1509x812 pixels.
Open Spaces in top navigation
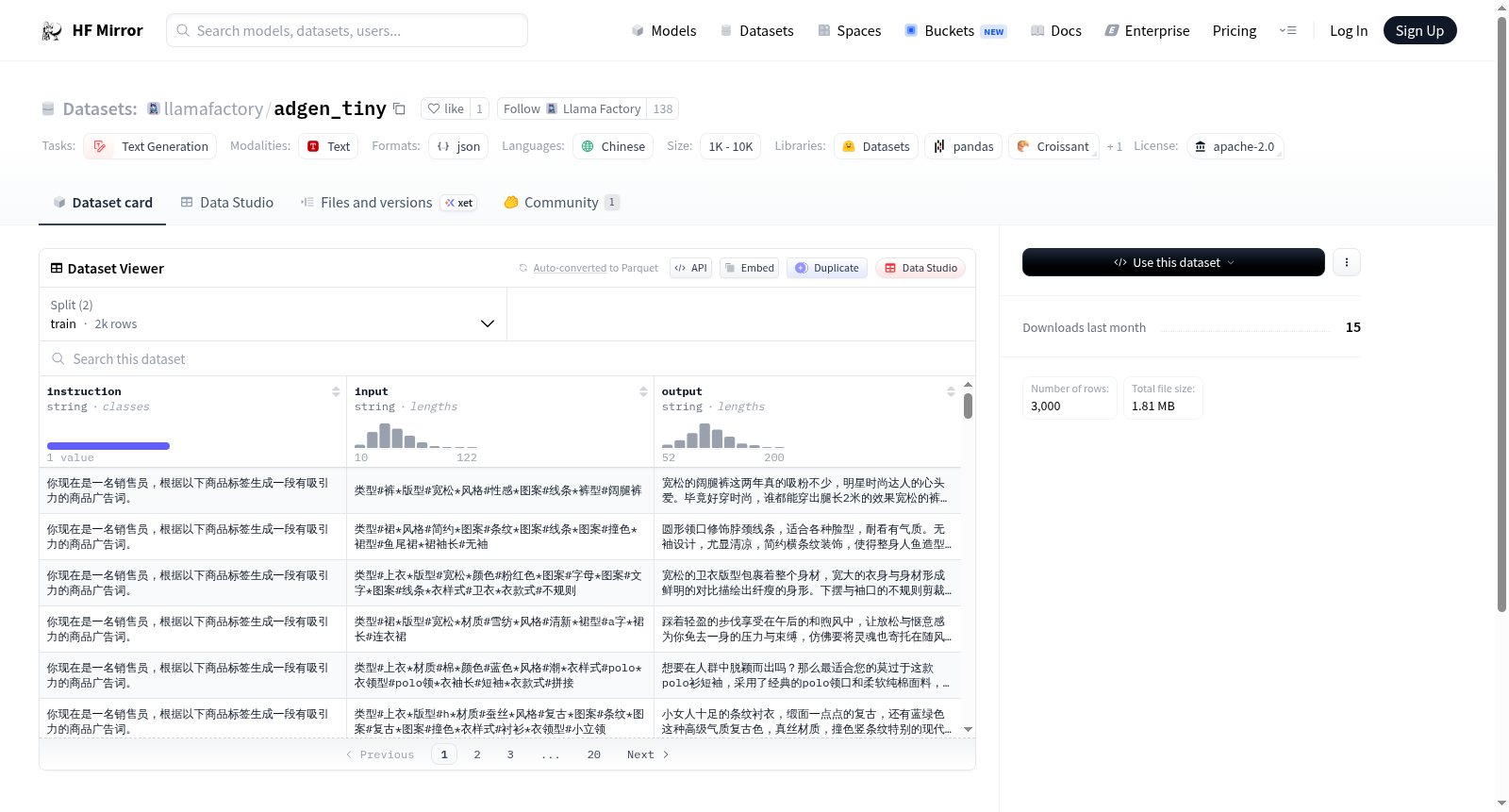point(849,31)
